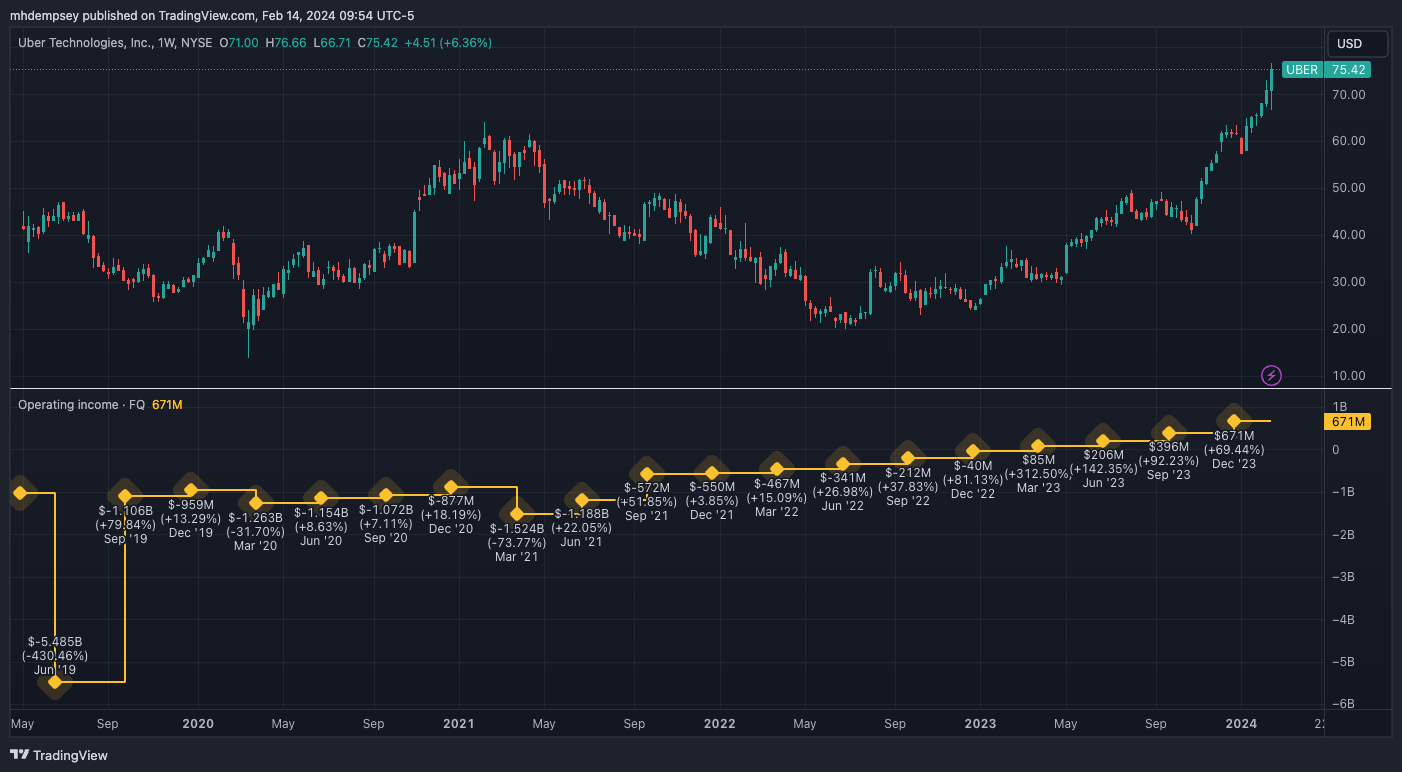The image size is (1402, 772).
Task: Click the -6B operating income scale label
Action: coord(1345,704)
